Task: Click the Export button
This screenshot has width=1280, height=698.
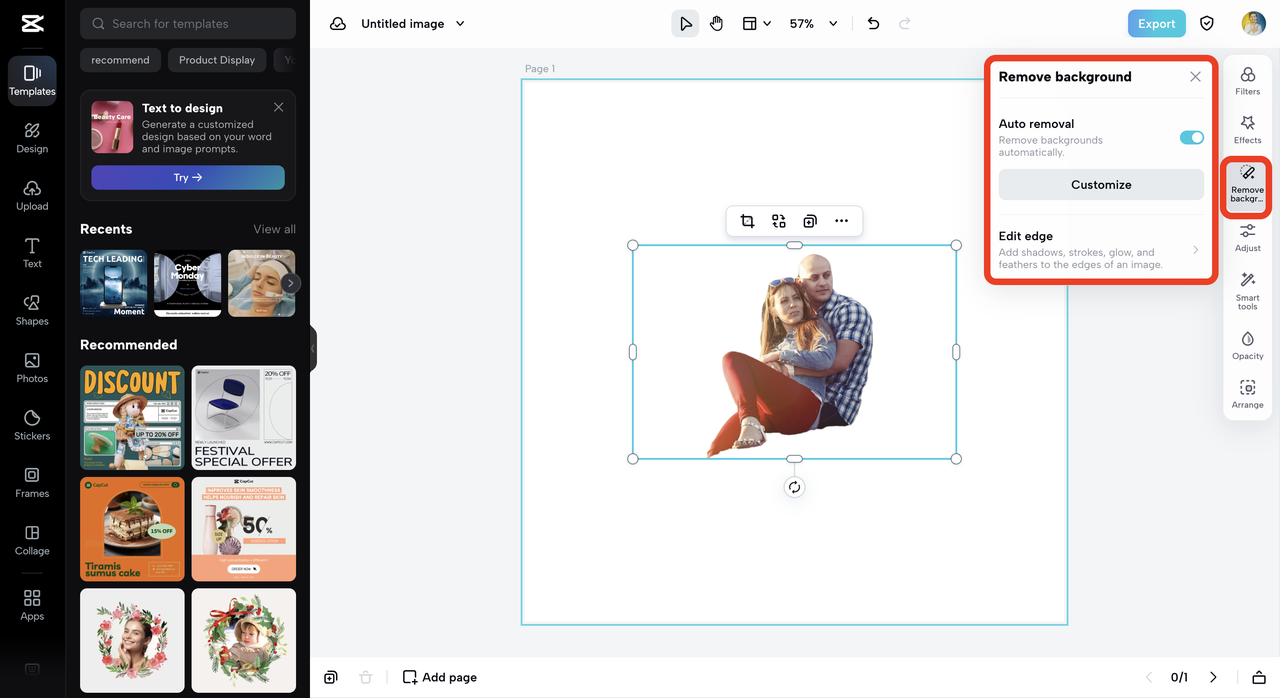Action: pyautogui.click(x=1156, y=24)
